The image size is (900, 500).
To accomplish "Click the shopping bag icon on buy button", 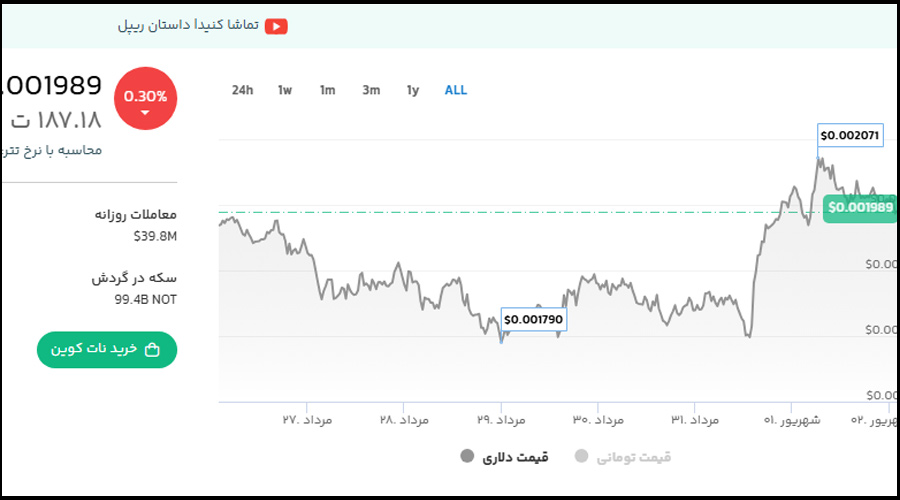I will point(152,350).
